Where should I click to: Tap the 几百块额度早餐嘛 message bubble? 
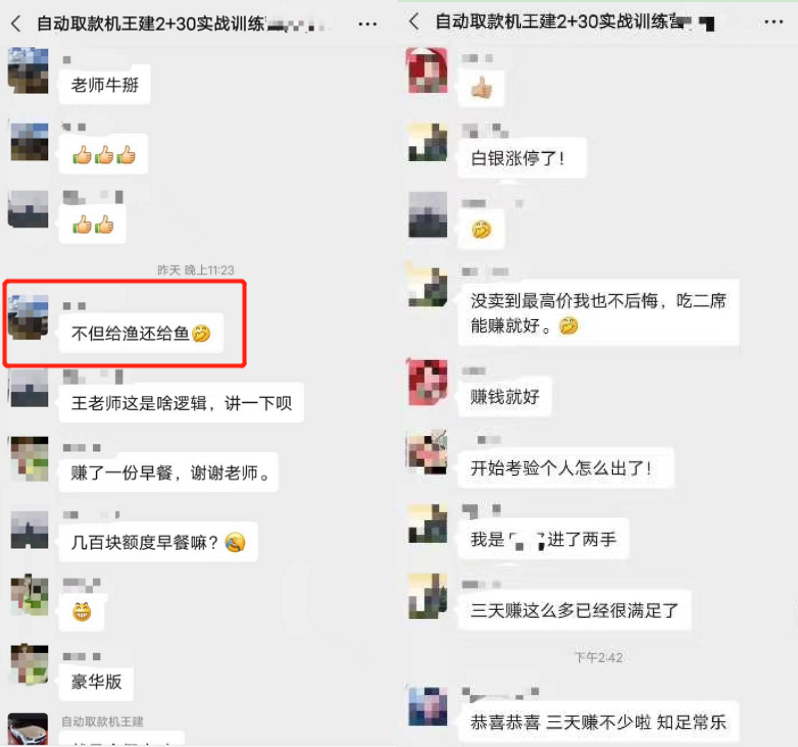(x=158, y=542)
